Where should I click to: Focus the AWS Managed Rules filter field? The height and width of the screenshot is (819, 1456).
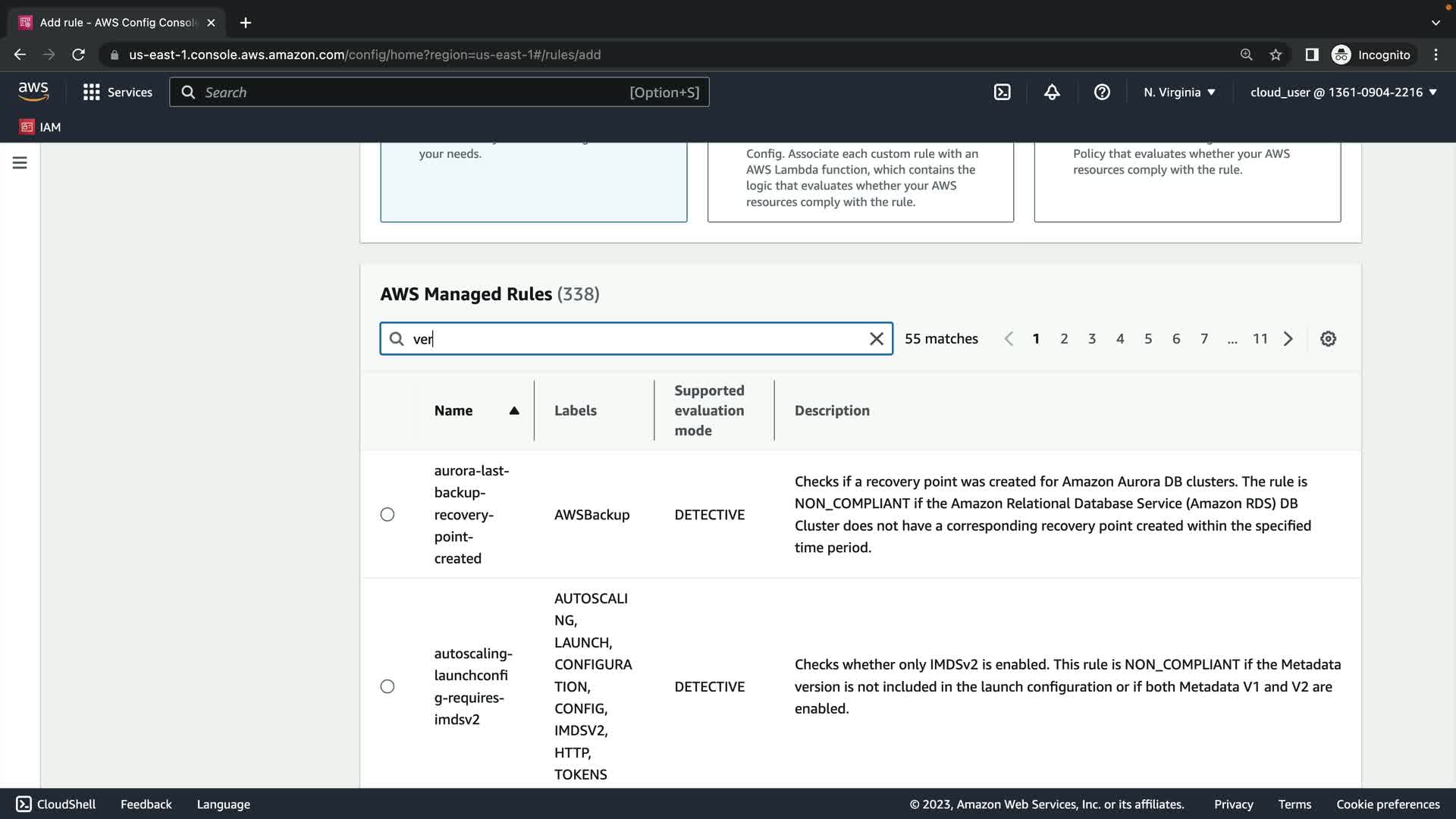[x=635, y=339]
